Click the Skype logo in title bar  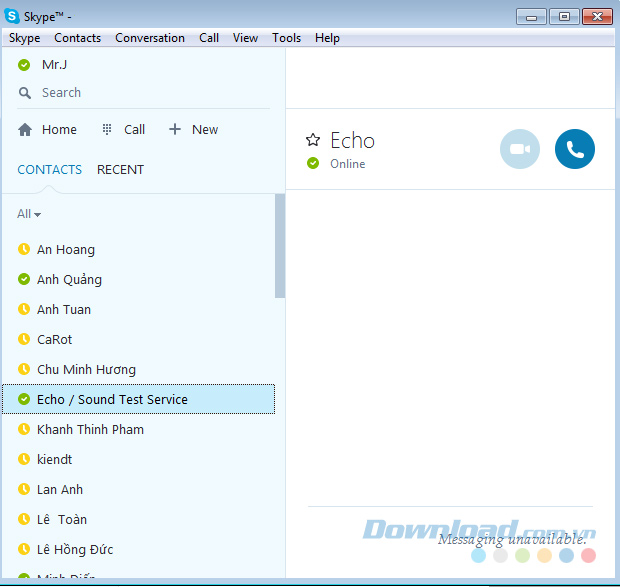(x=12, y=16)
